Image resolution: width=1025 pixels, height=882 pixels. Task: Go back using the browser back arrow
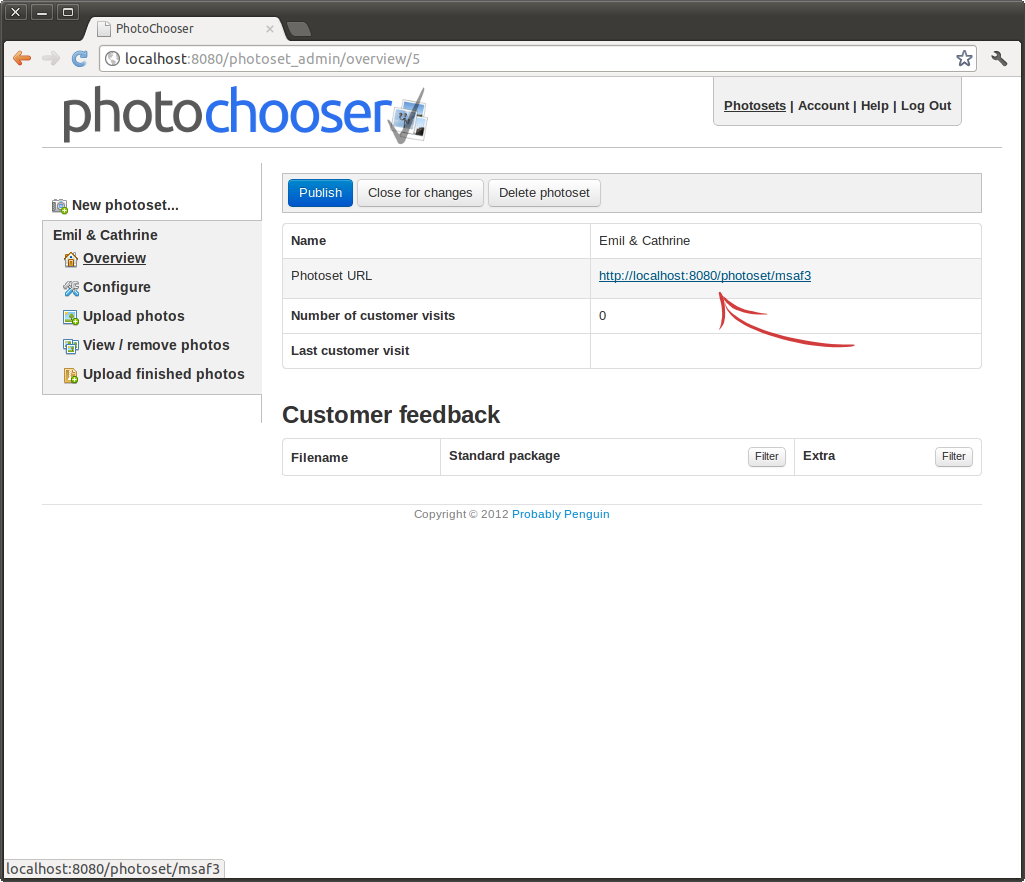pyautogui.click(x=22, y=59)
